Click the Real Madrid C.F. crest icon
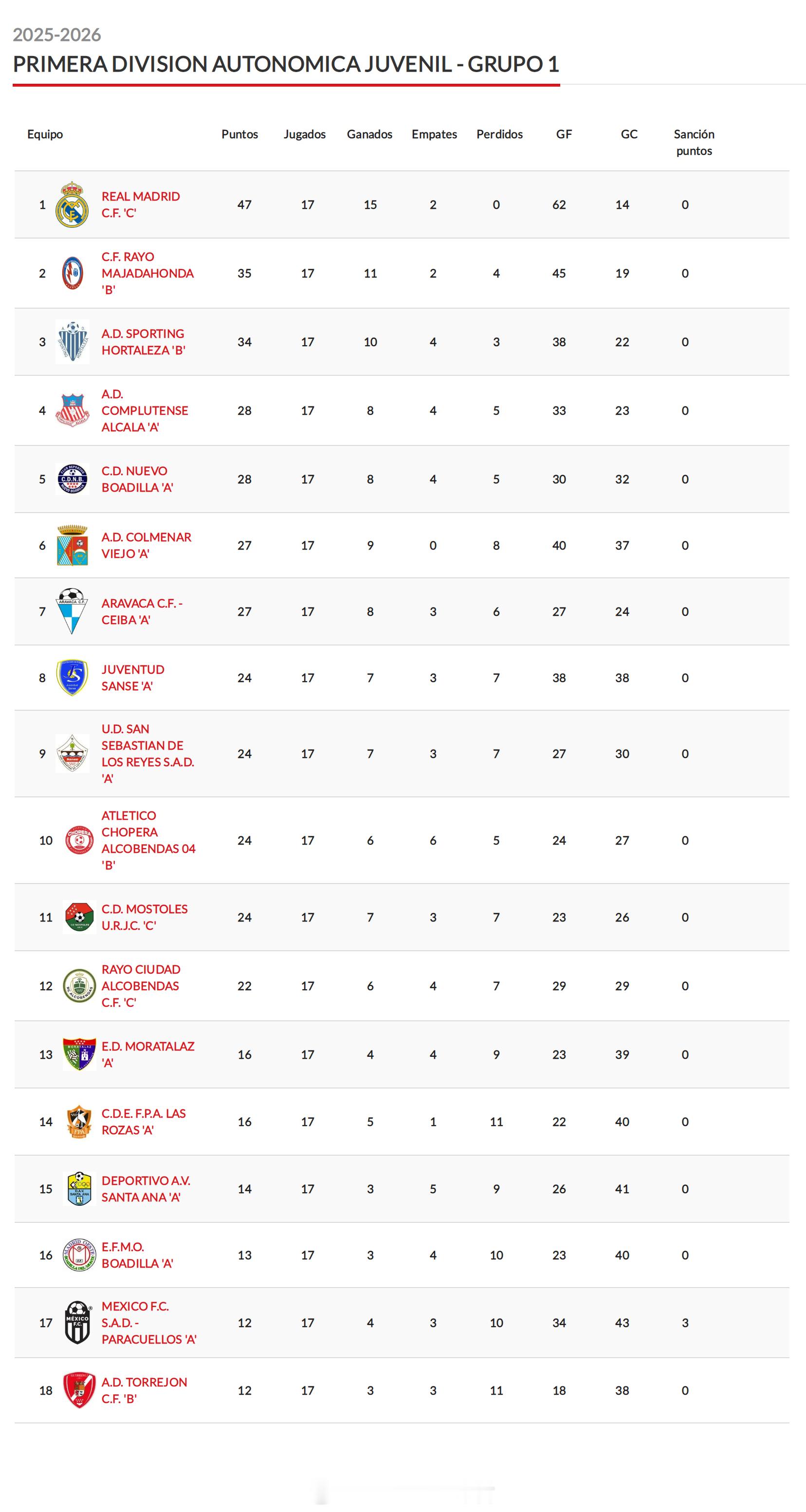 72,205
